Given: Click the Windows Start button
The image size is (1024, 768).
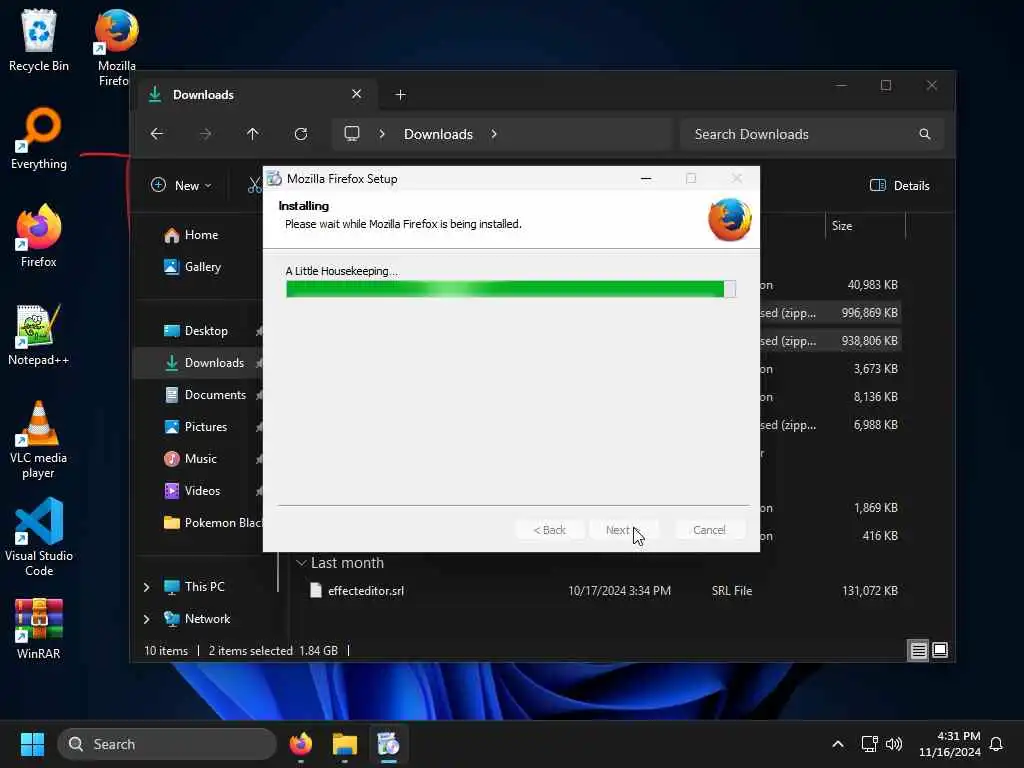Looking at the screenshot, I should tap(32, 744).
